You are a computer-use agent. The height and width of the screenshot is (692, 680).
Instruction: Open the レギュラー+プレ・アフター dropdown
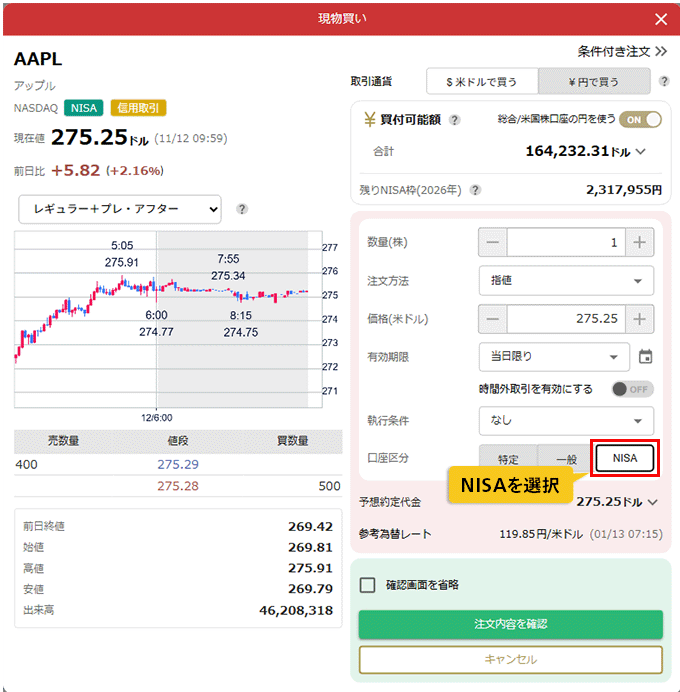pos(119,209)
